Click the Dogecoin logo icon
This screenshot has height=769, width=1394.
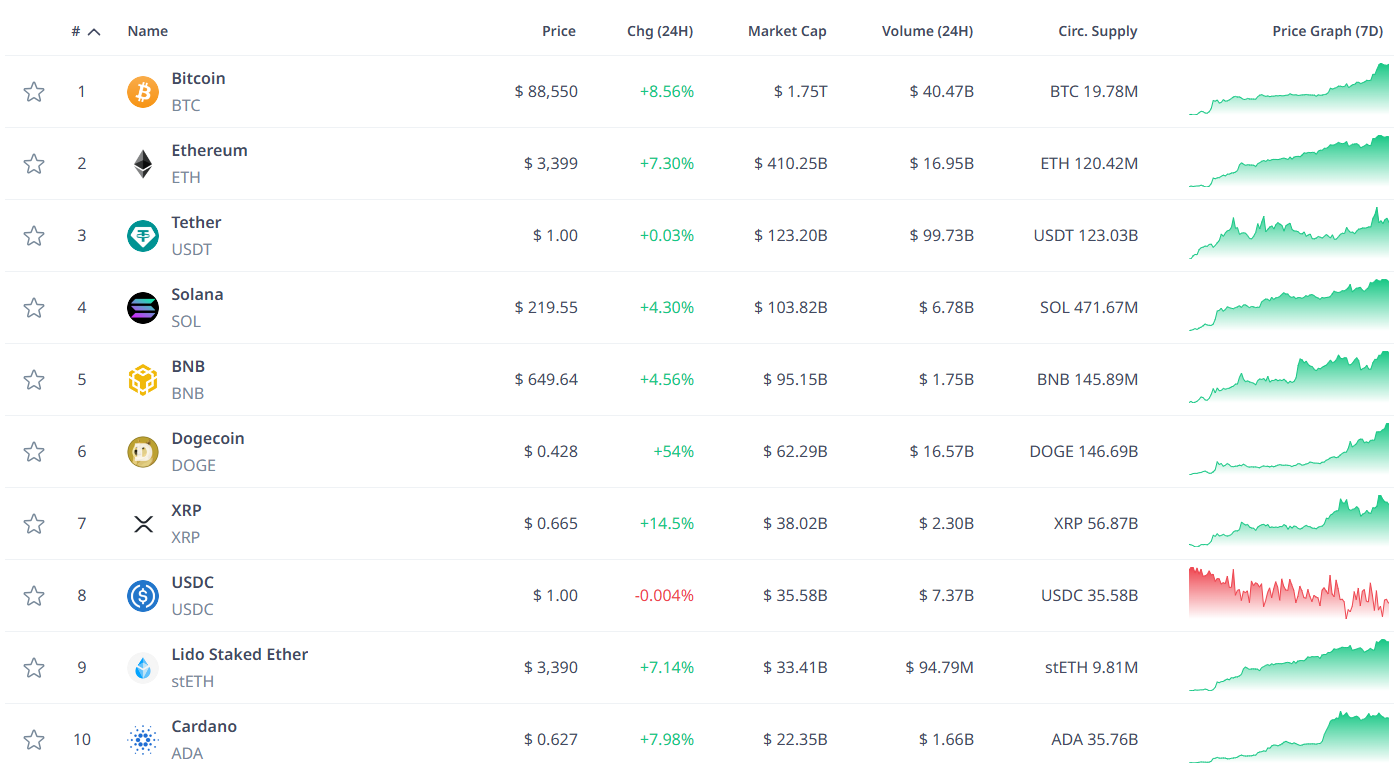143,452
